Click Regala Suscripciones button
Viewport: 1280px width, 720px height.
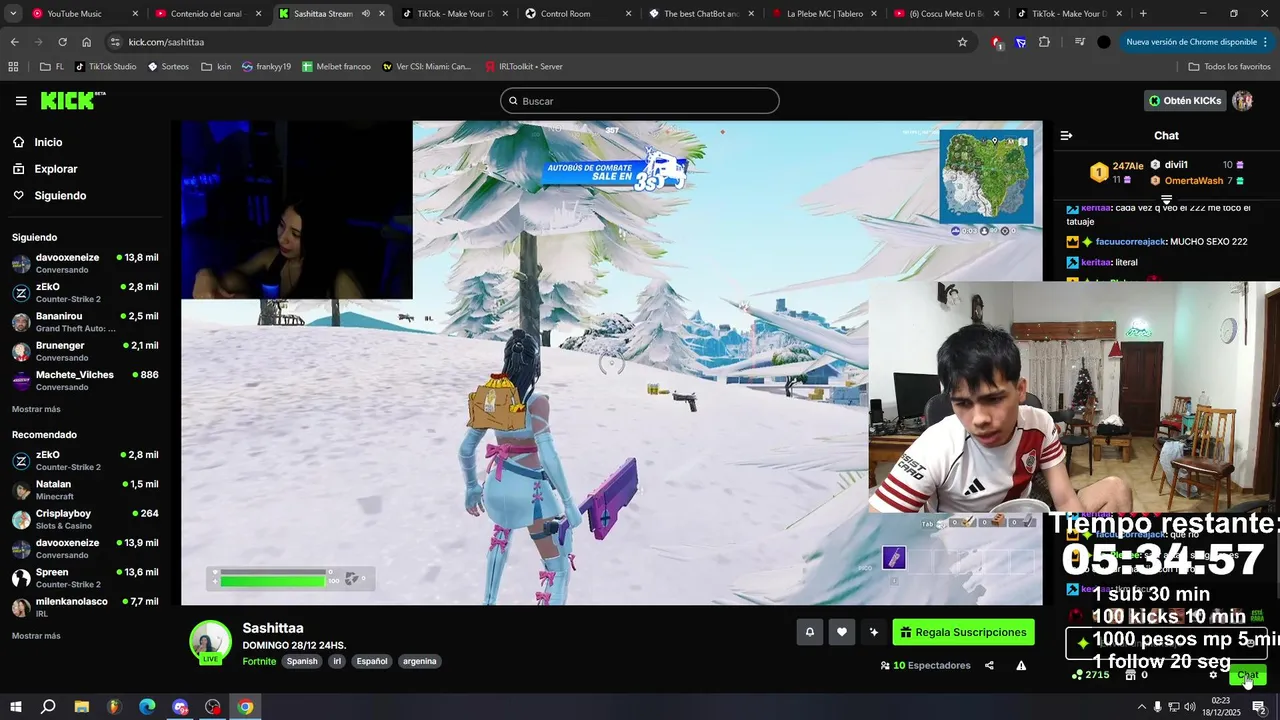pyautogui.click(x=963, y=632)
